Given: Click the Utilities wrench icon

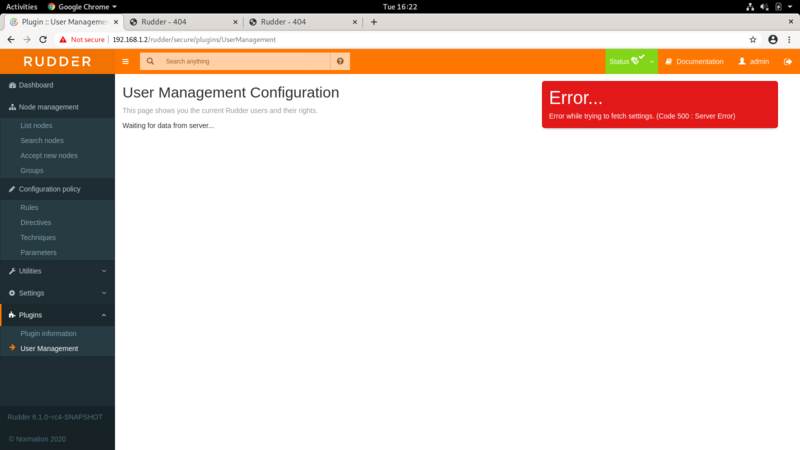Looking at the screenshot, I should click(x=12, y=271).
